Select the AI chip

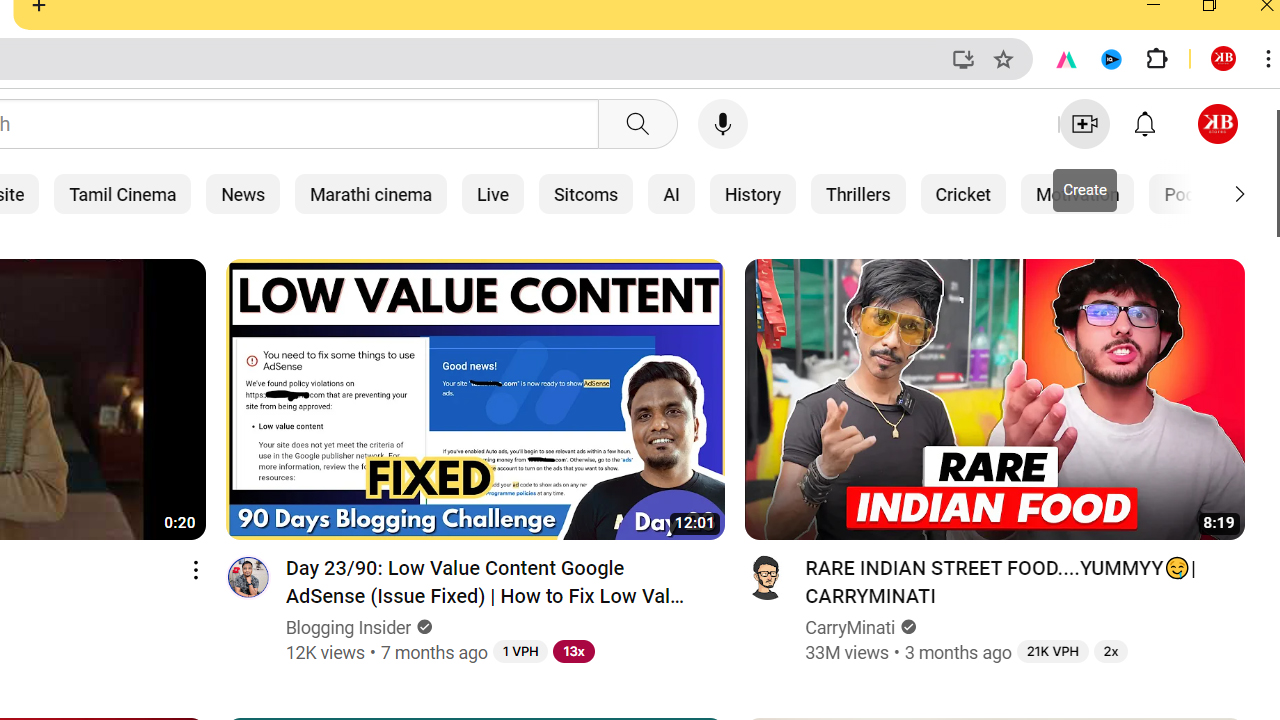pos(671,194)
